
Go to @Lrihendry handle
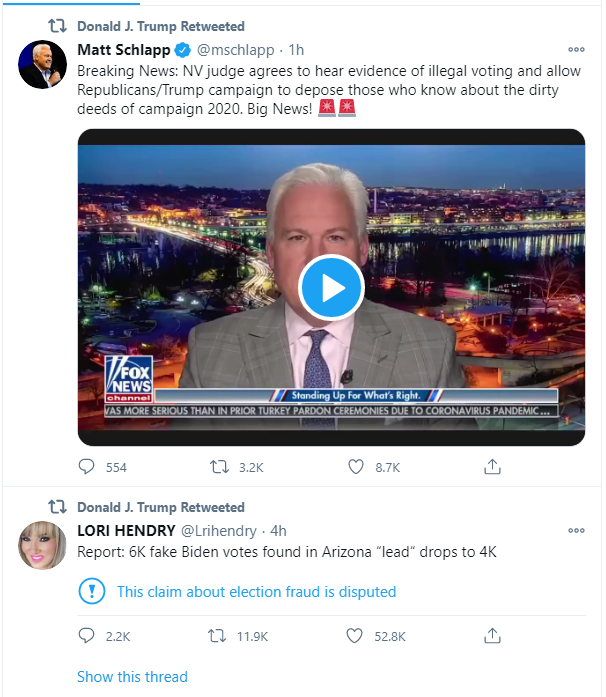pyautogui.click(x=219, y=531)
